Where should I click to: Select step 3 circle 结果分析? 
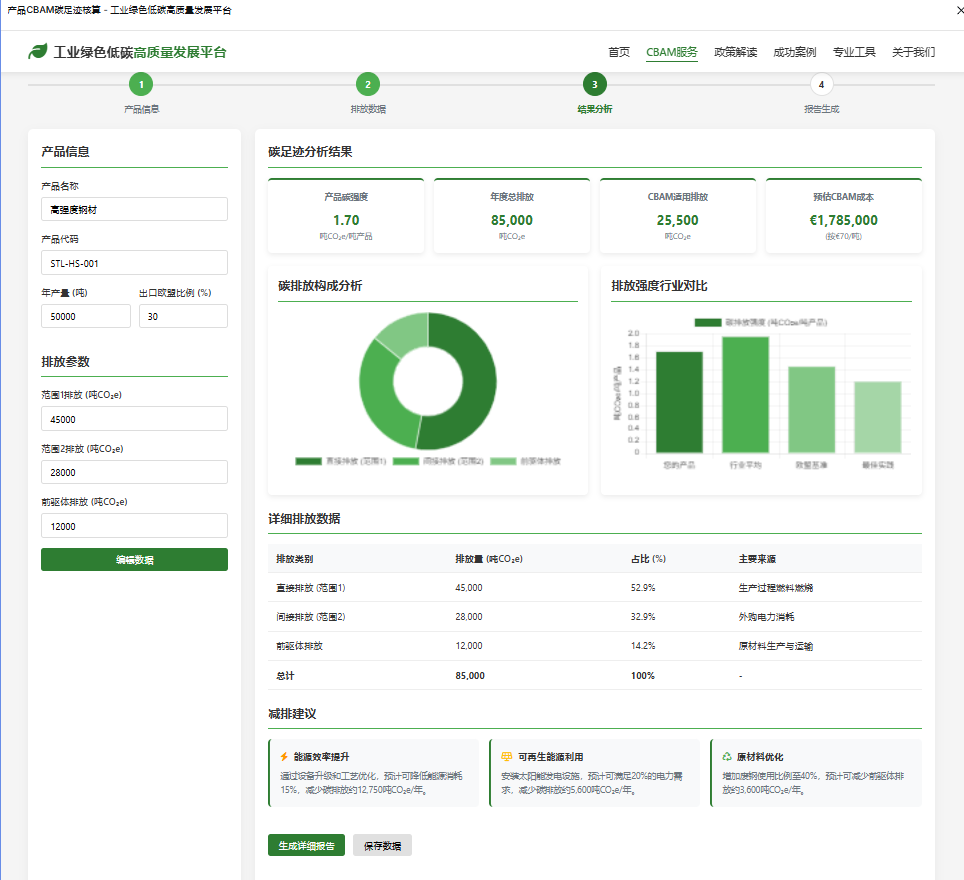coord(594,85)
